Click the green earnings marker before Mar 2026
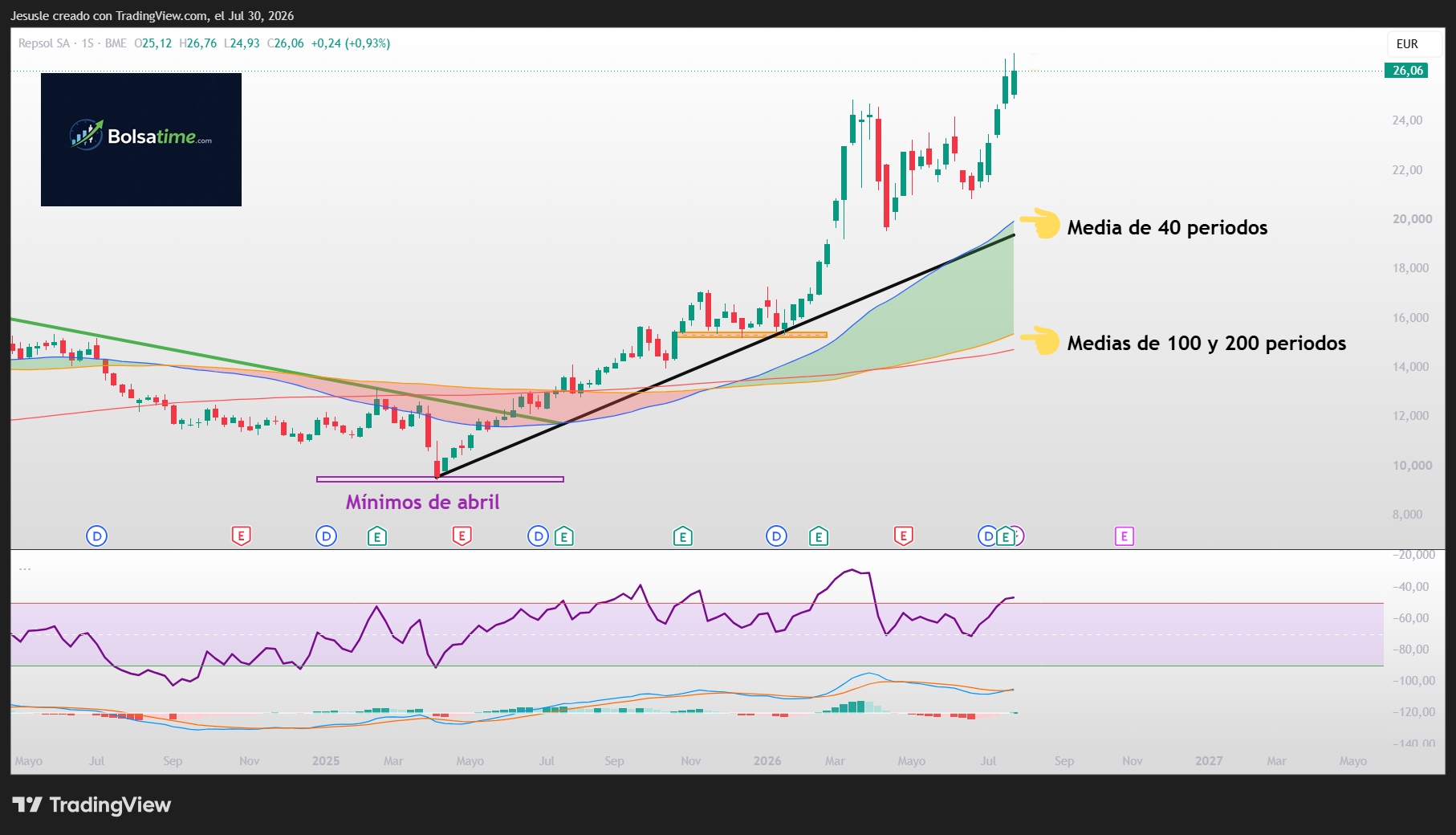The height and width of the screenshot is (835, 1456). pyautogui.click(x=819, y=536)
